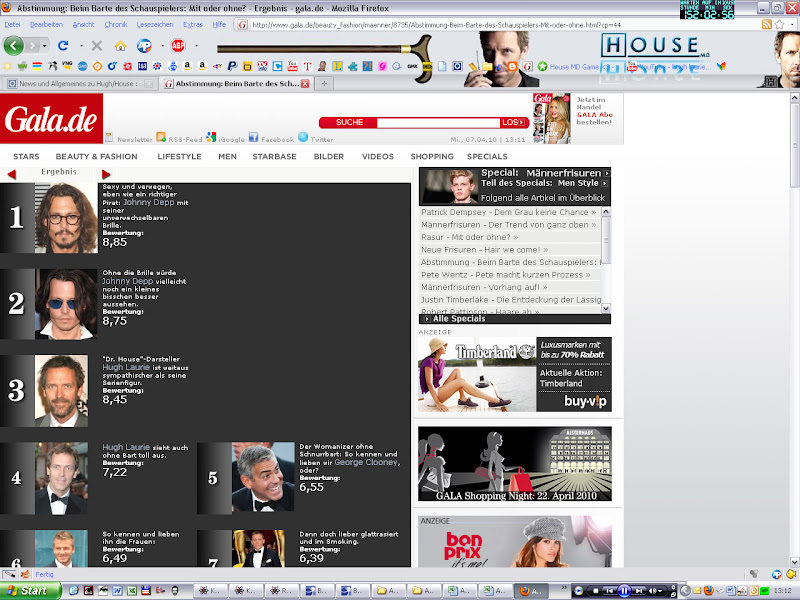This screenshot has height=600, width=800.
Task: Open the Lesezeichen menu
Action: (x=155, y=24)
